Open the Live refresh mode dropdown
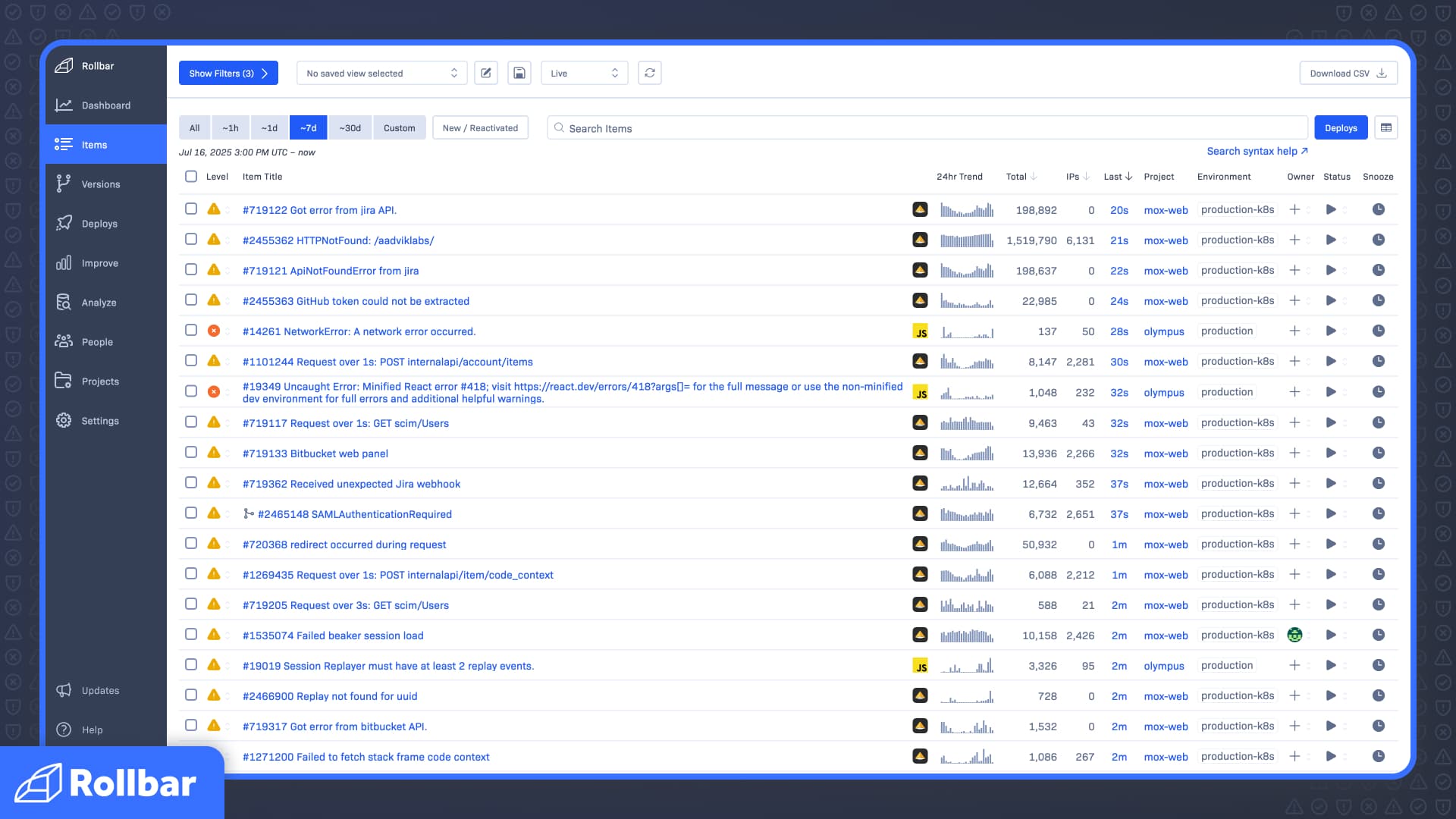This screenshot has width=1456, height=819. 584,73
